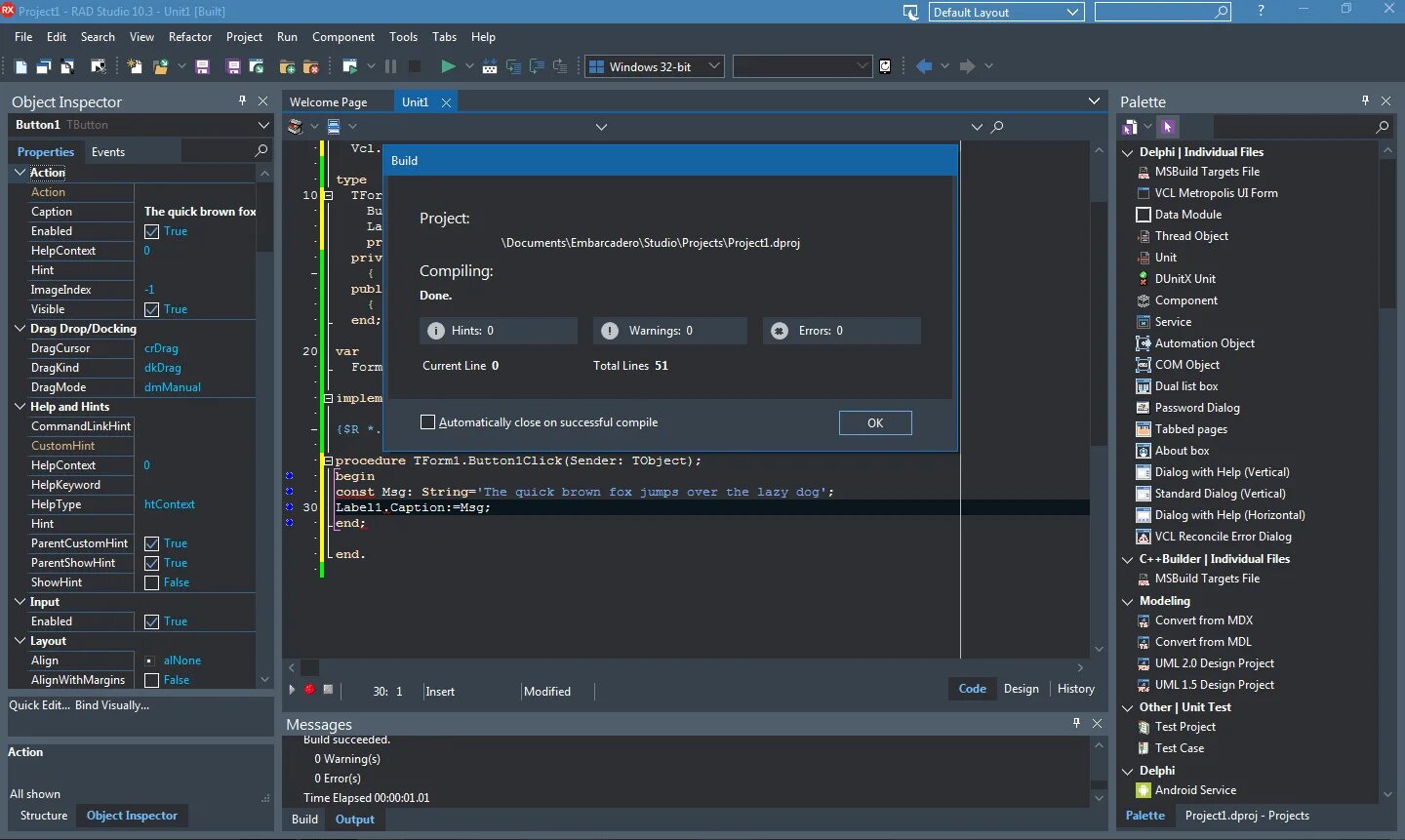Switch to the Design view tab

tap(1022, 689)
